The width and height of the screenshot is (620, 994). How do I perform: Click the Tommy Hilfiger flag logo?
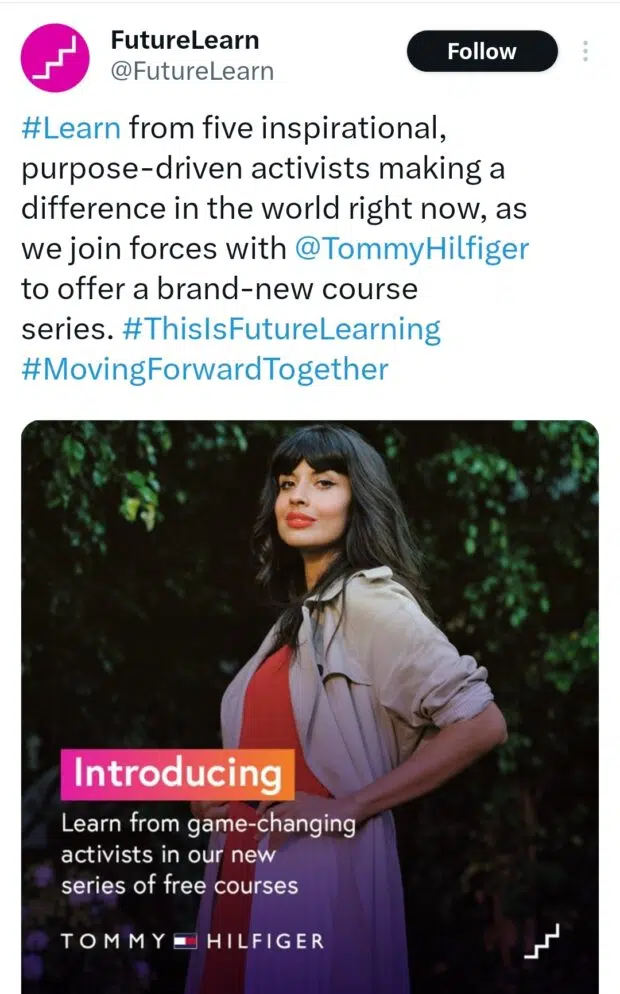coord(186,941)
